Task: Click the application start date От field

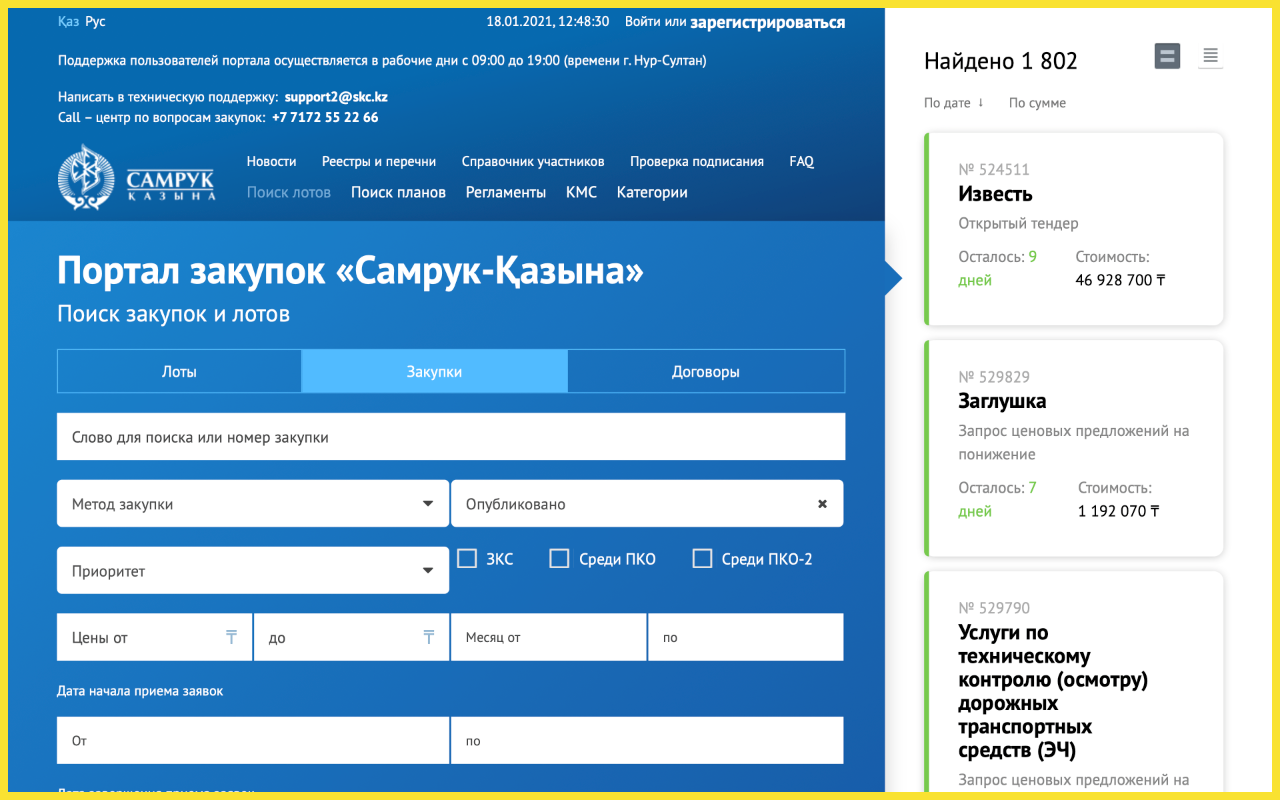Action: [x=253, y=740]
